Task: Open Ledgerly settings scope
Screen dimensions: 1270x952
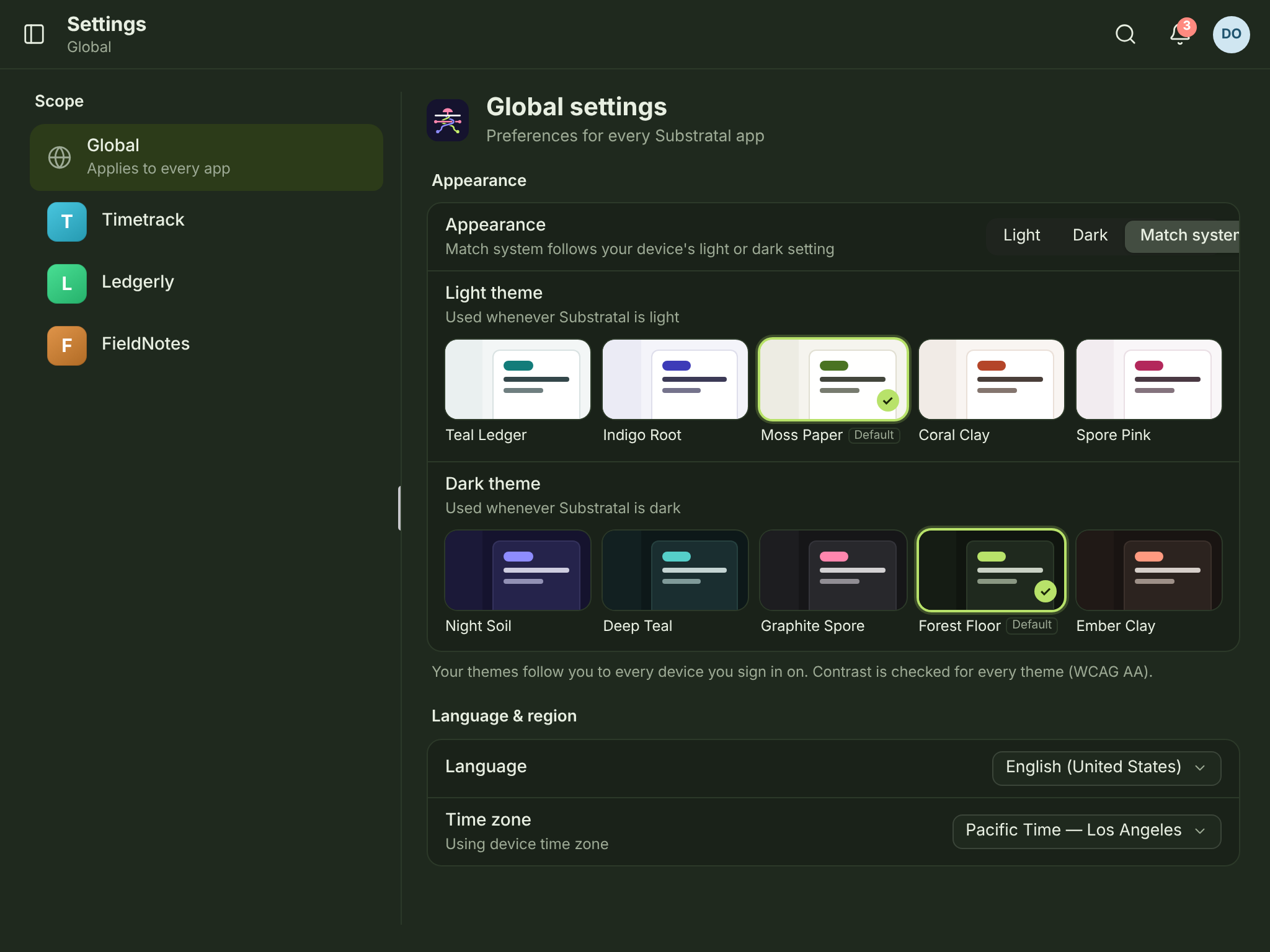Action: click(206, 284)
